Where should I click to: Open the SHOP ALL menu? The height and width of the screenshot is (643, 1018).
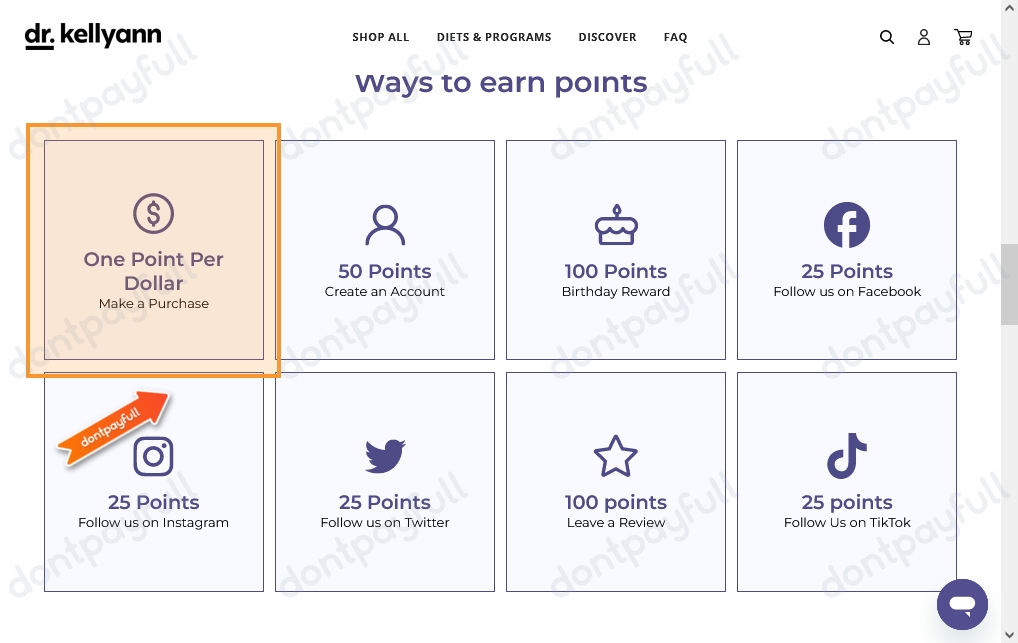coord(380,37)
